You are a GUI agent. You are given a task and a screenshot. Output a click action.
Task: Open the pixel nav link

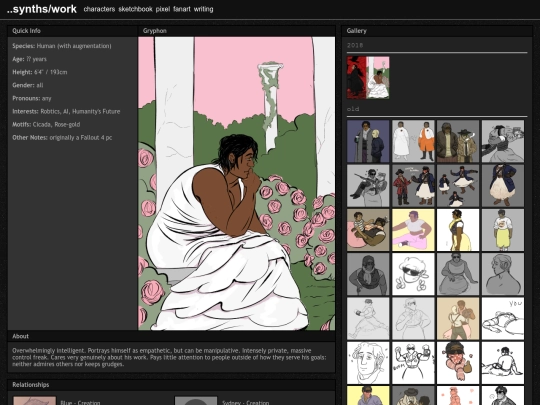pyautogui.click(x=163, y=9)
